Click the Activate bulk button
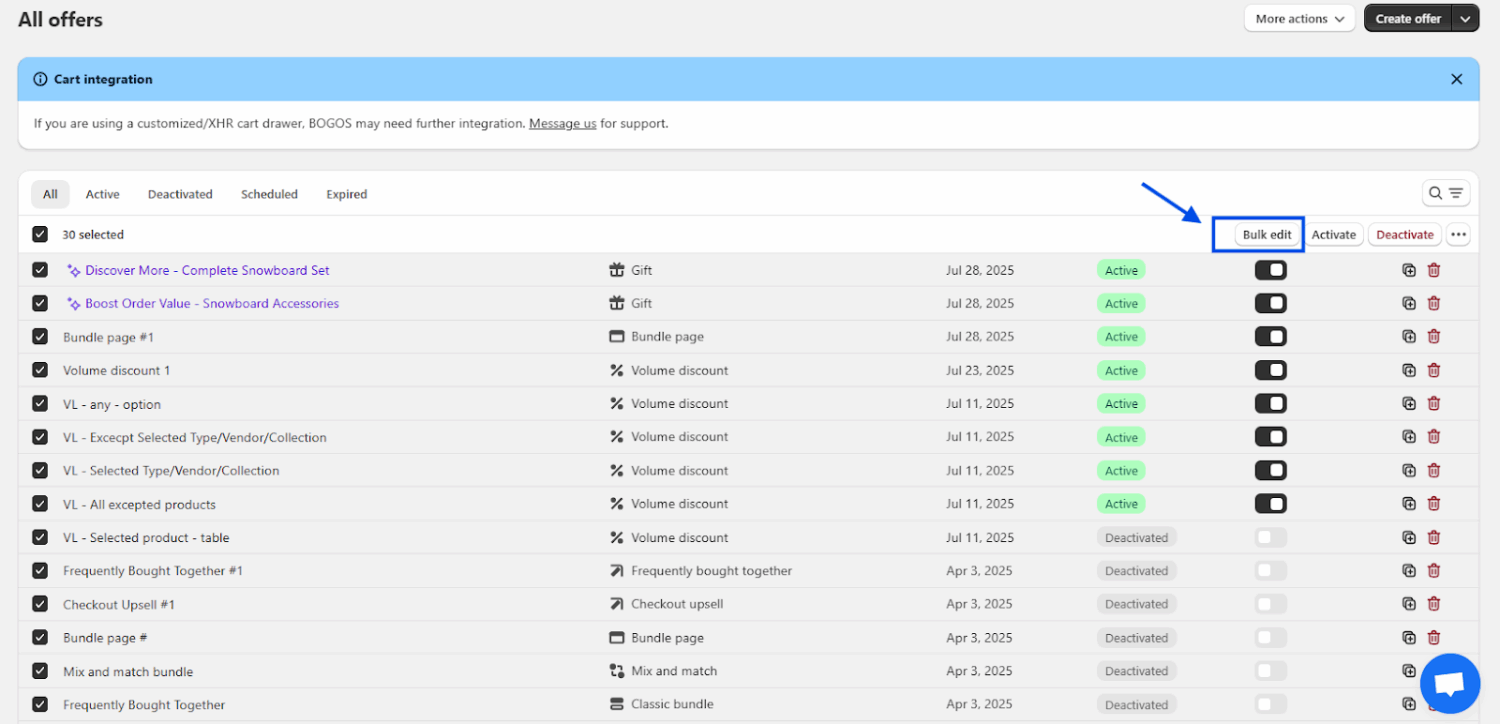The height and width of the screenshot is (724, 1500). pos(1334,235)
